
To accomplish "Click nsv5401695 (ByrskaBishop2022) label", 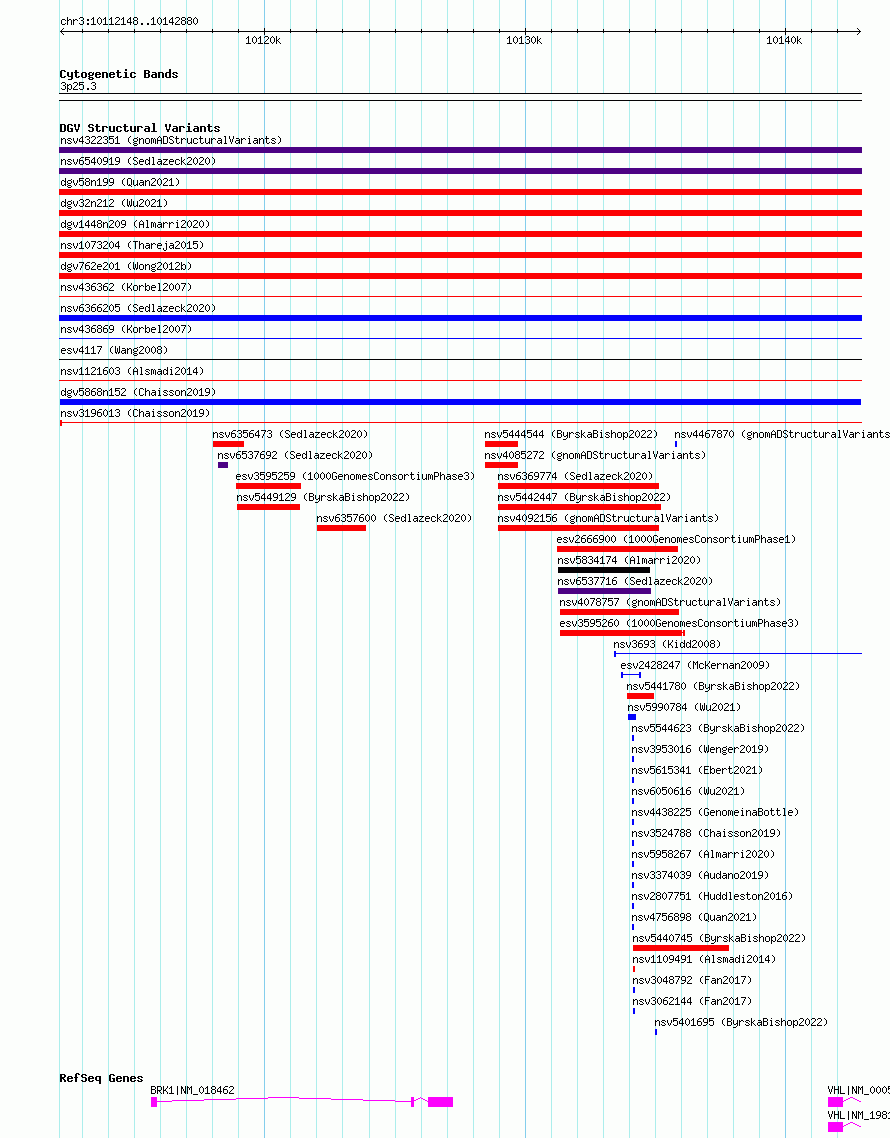I will click(x=741, y=1023).
